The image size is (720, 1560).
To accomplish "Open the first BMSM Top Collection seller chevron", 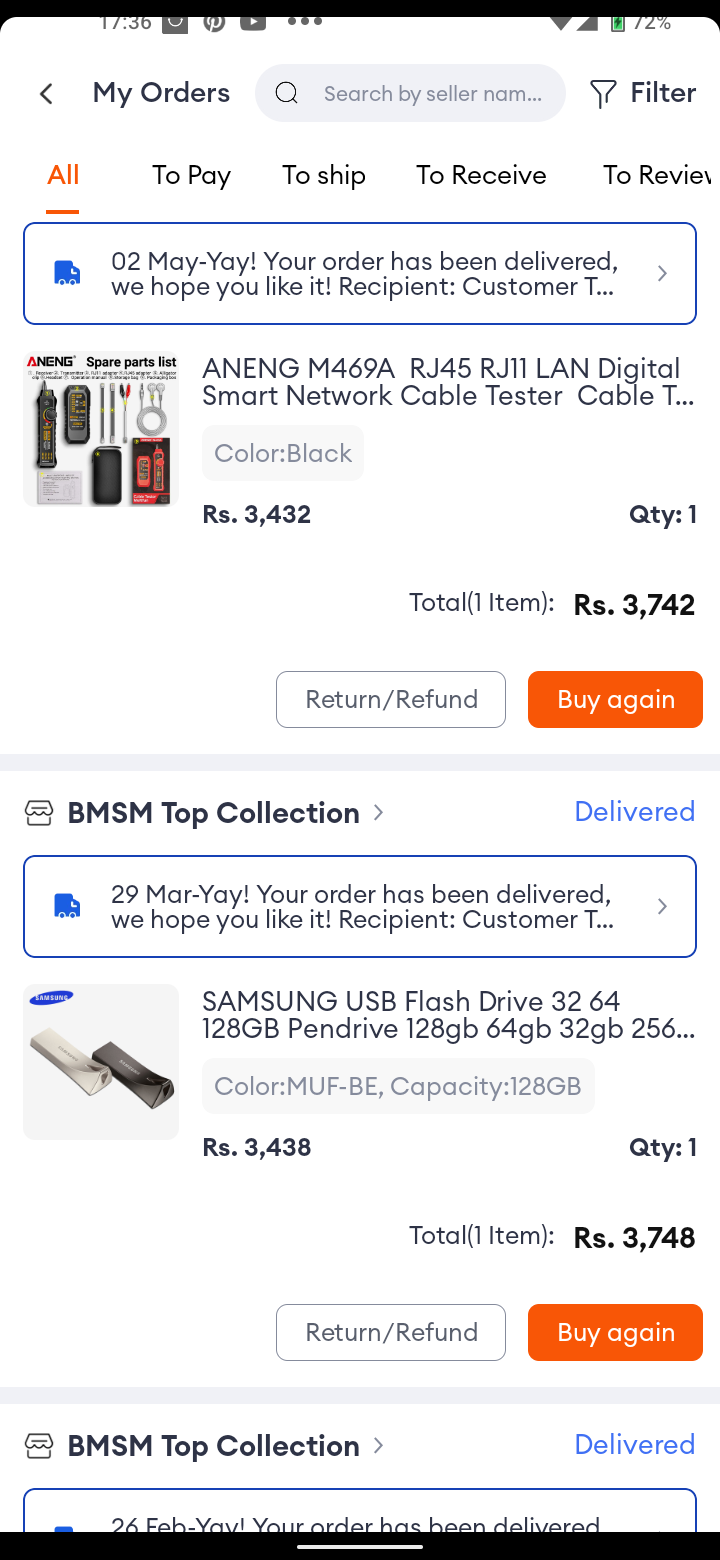I will [378, 812].
